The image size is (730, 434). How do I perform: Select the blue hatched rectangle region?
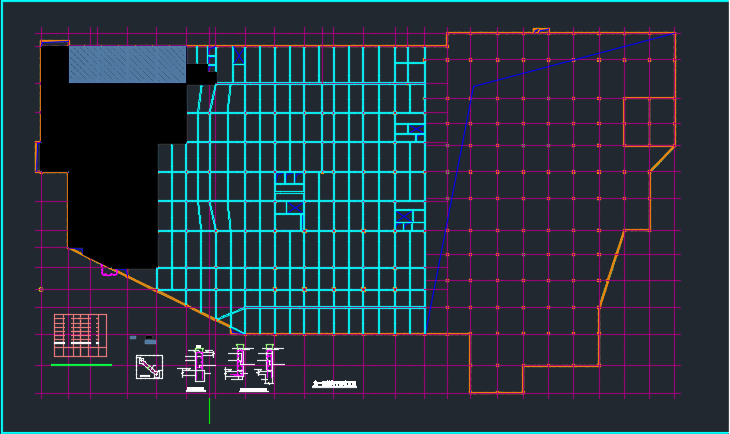coord(128,64)
